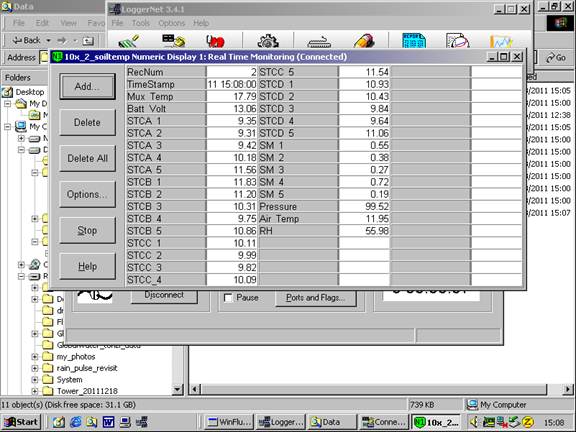The image size is (576, 432).
Task: Open the Edit menu in the Data window
Action: (42, 23)
